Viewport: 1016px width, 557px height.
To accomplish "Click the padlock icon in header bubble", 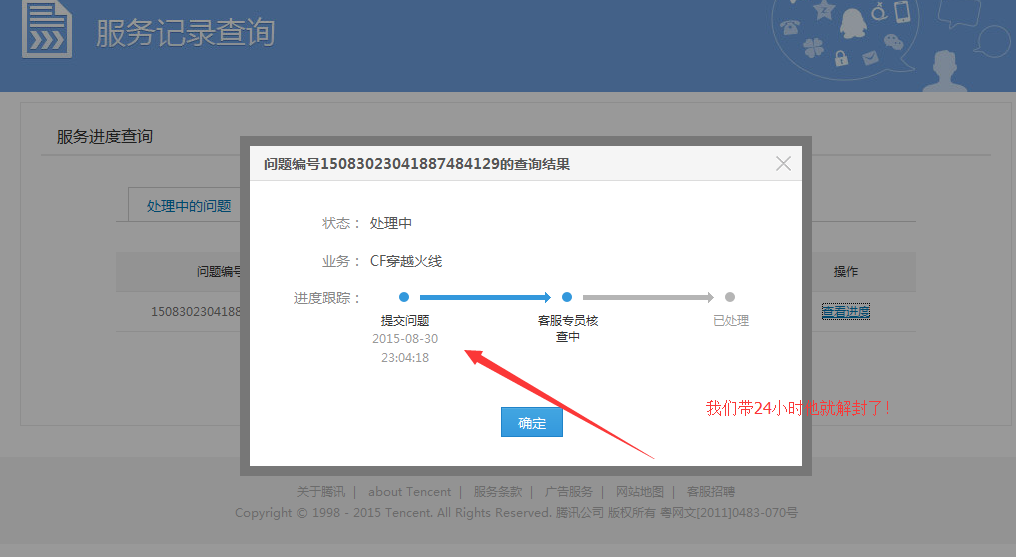I will [x=841, y=58].
